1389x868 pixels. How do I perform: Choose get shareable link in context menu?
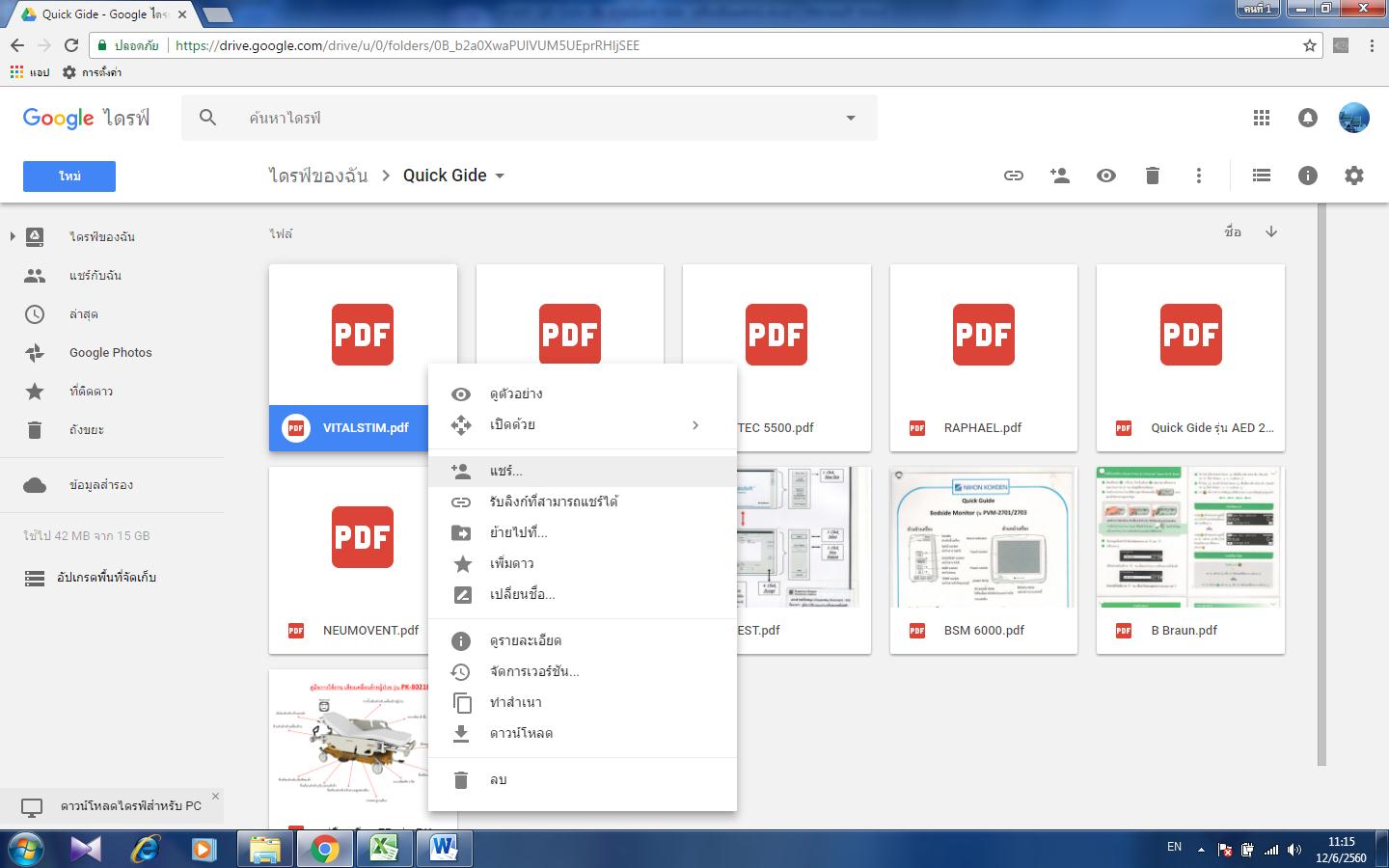point(583,502)
